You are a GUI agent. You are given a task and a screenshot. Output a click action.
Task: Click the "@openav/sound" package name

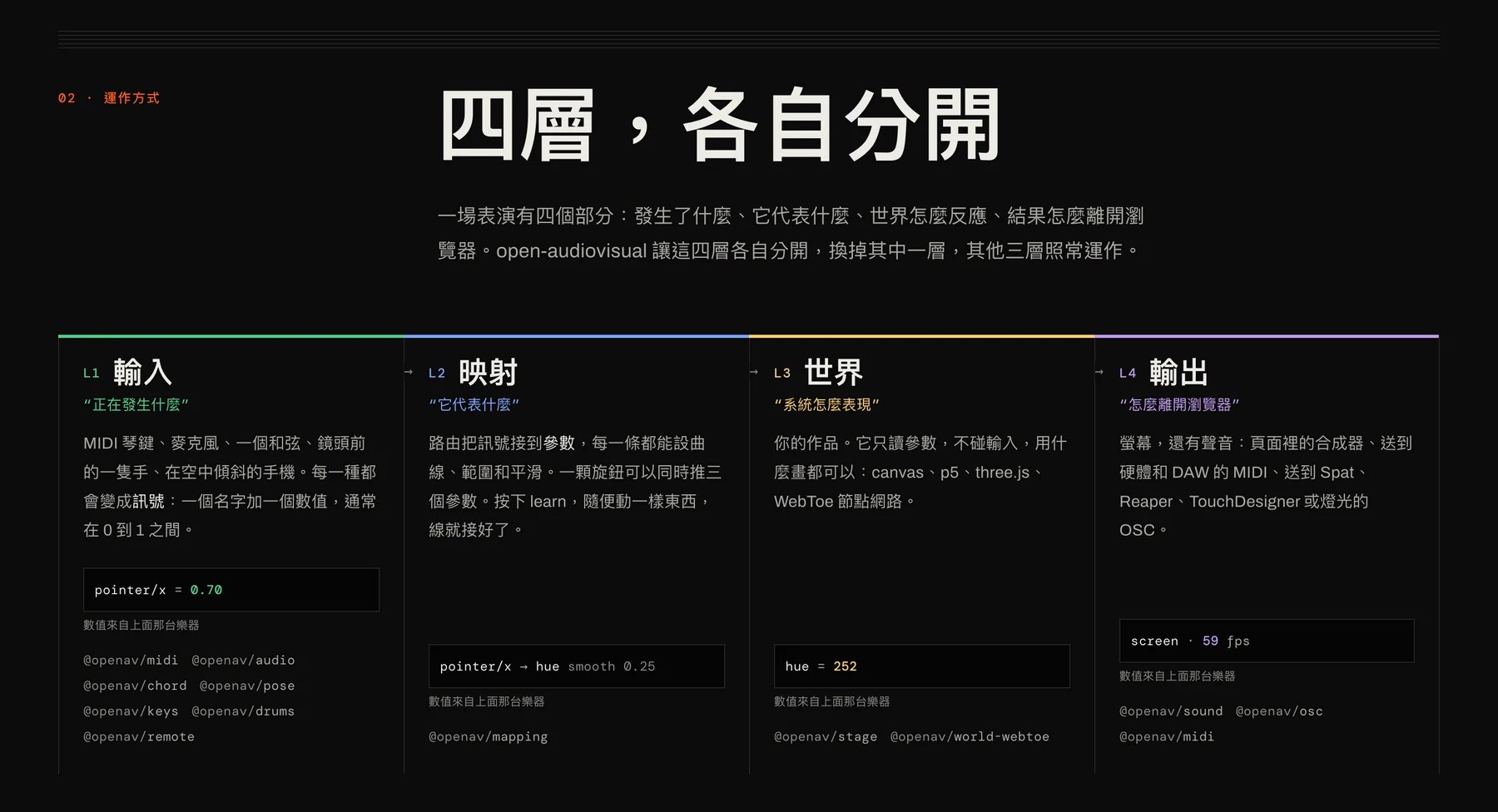click(1171, 711)
